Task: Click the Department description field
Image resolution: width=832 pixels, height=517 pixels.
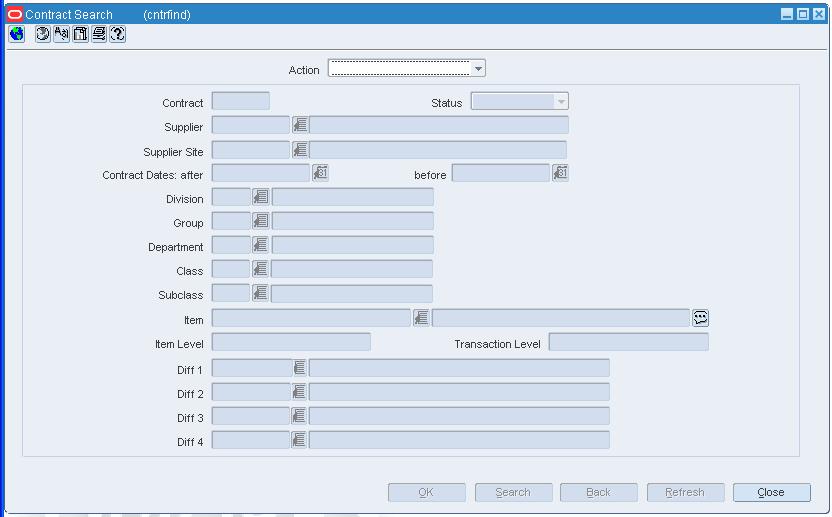Action: point(352,245)
